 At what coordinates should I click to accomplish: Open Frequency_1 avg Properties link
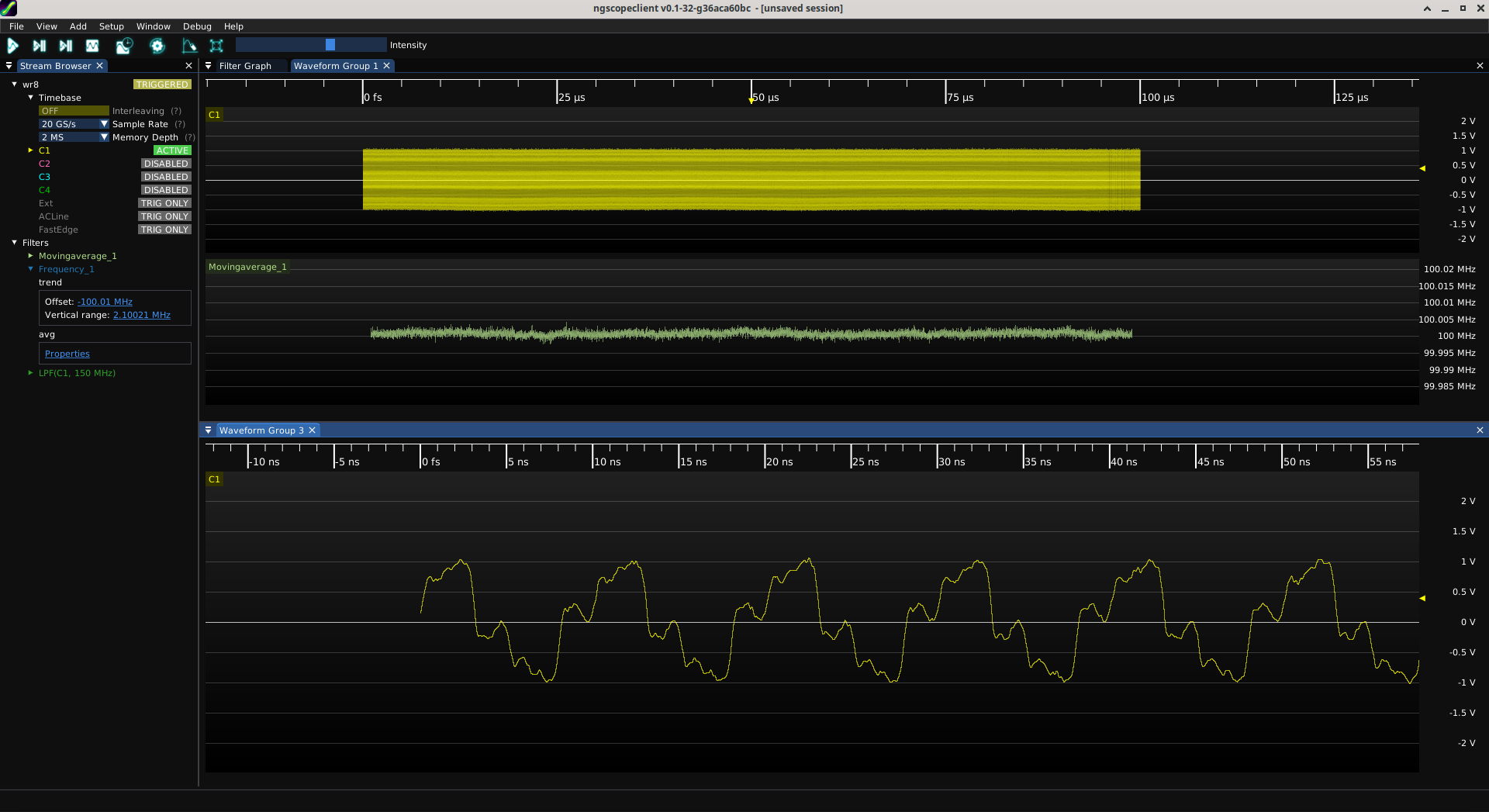(x=67, y=353)
